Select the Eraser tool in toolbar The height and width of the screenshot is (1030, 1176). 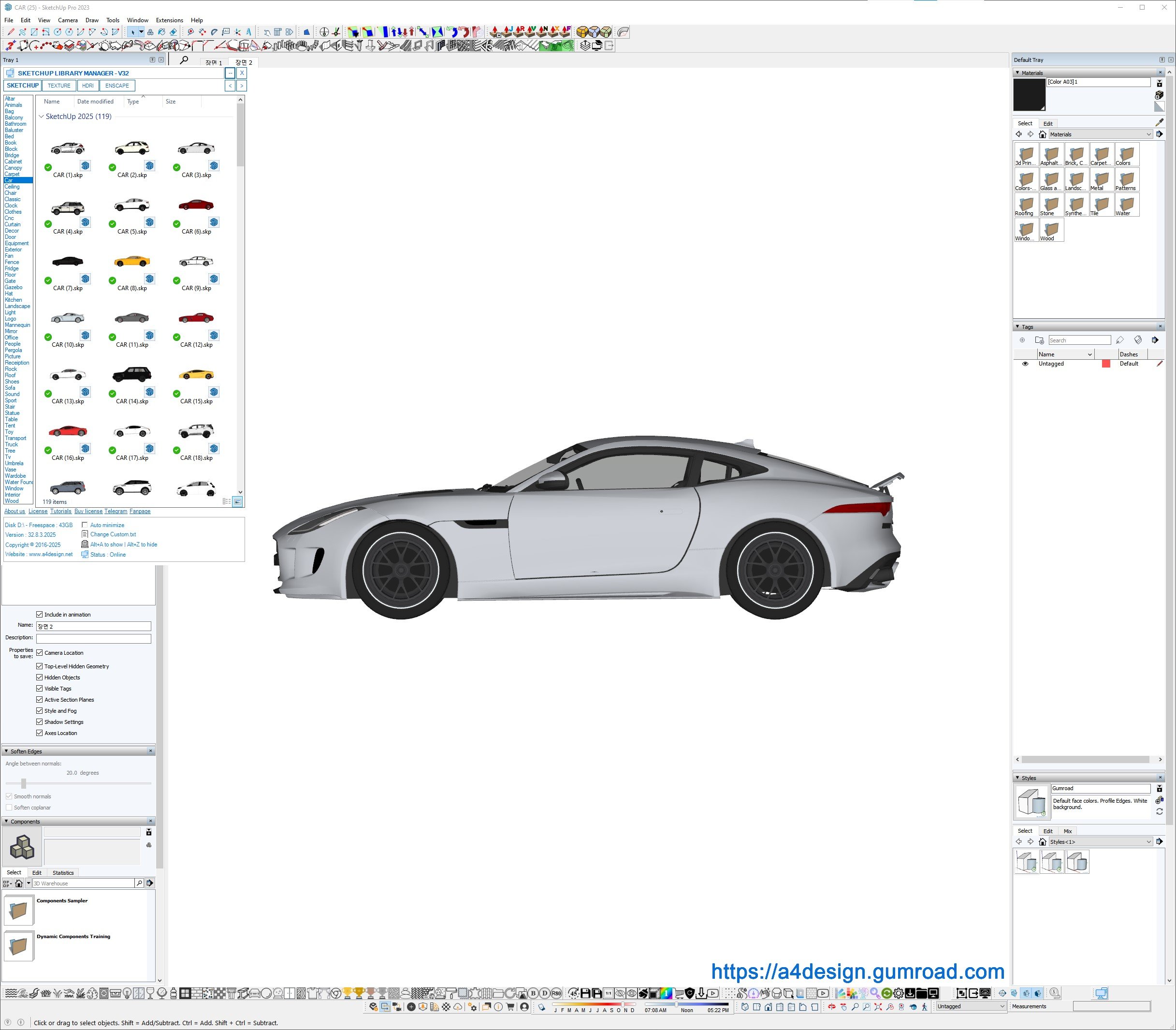point(173,32)
